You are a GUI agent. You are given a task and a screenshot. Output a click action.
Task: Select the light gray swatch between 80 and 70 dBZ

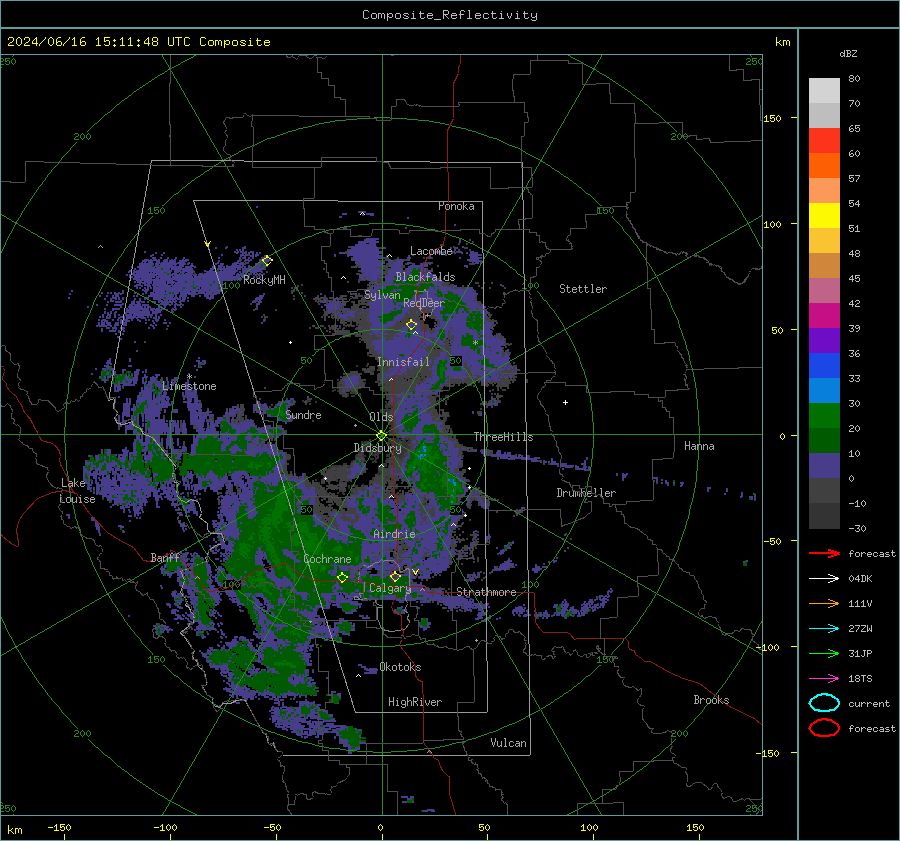(824, 91)
